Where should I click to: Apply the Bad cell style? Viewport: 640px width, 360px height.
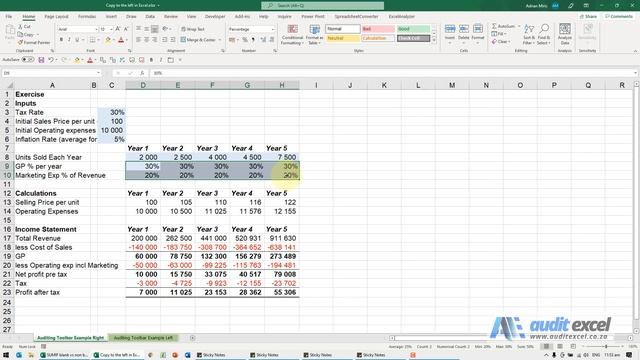pos(378,29)
